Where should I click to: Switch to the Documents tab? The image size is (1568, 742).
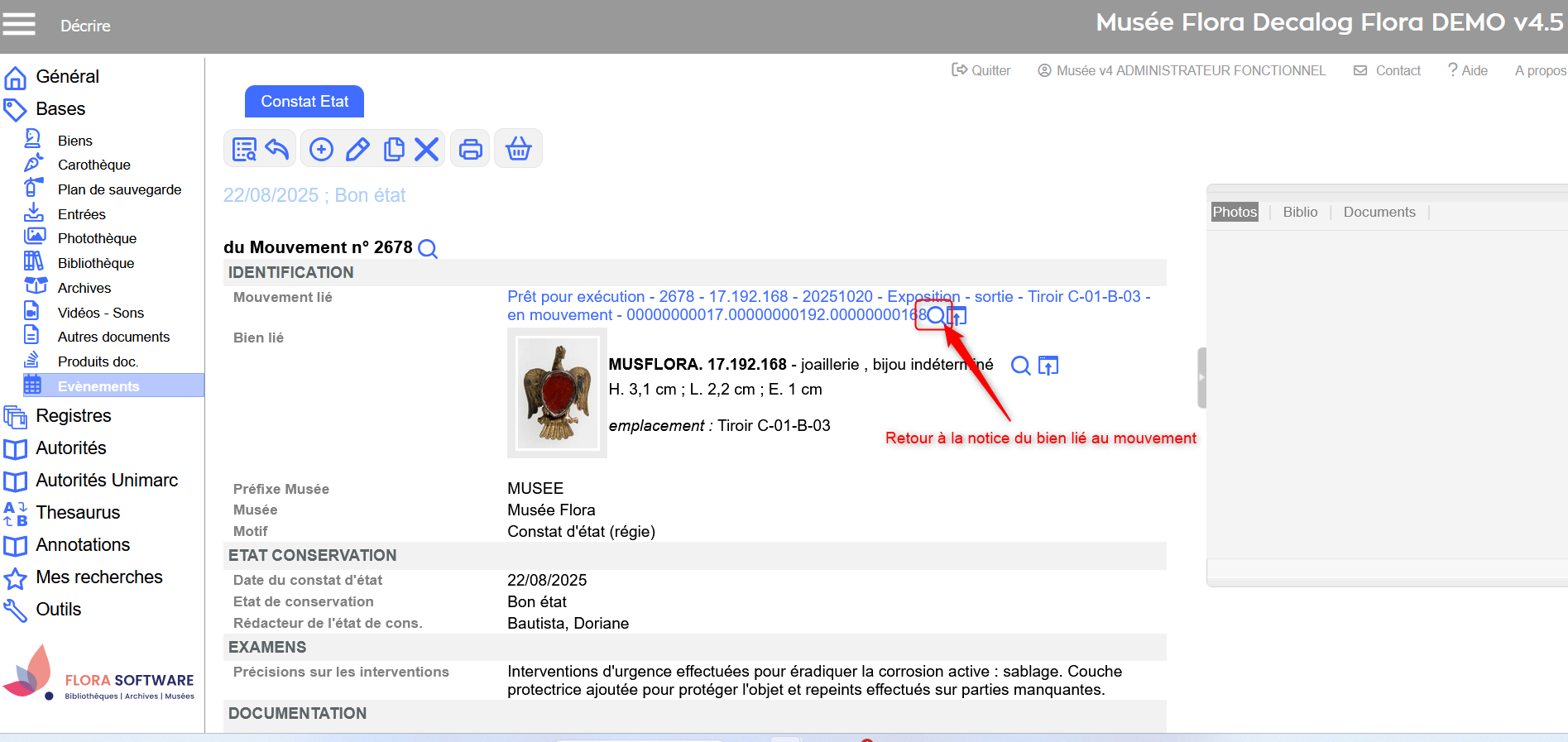(1379, 212)
